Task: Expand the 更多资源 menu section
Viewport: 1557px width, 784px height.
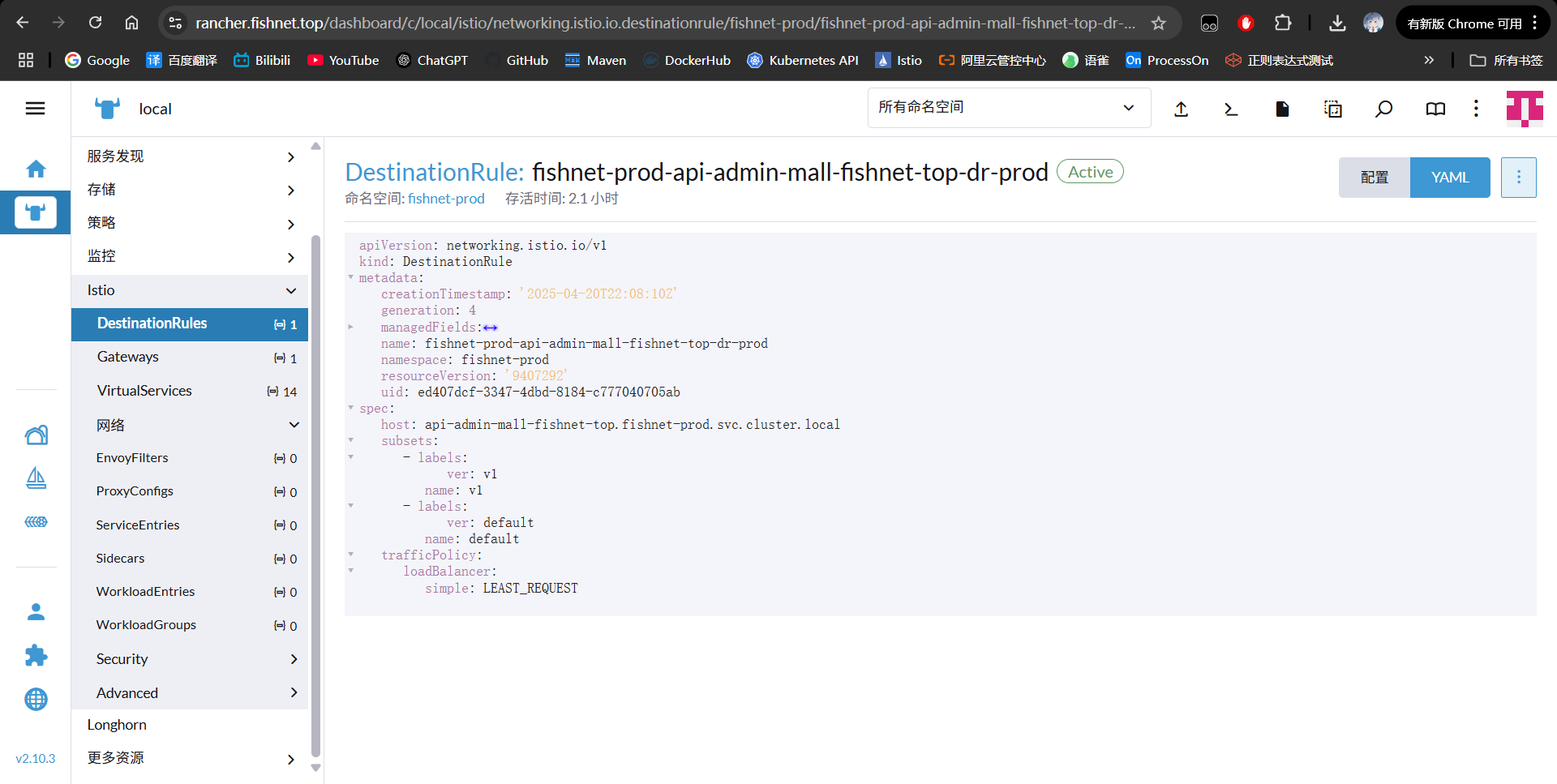Action: [190, 758]
